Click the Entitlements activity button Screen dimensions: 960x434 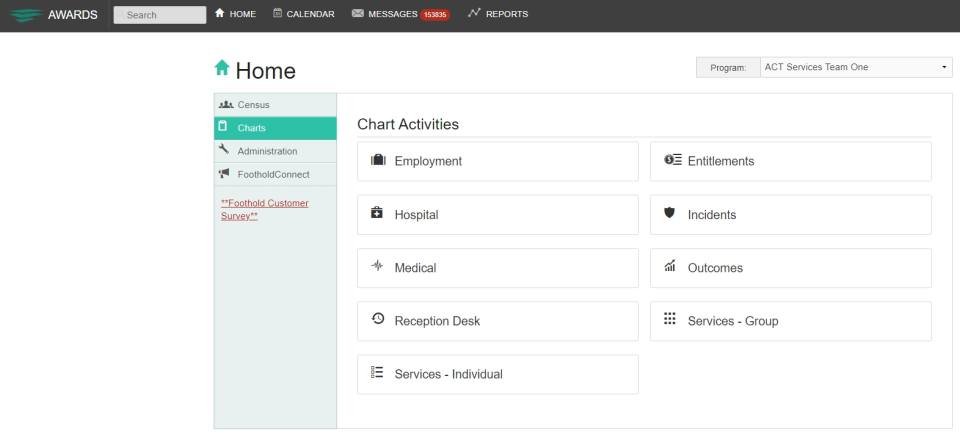(x=790, y=161)
